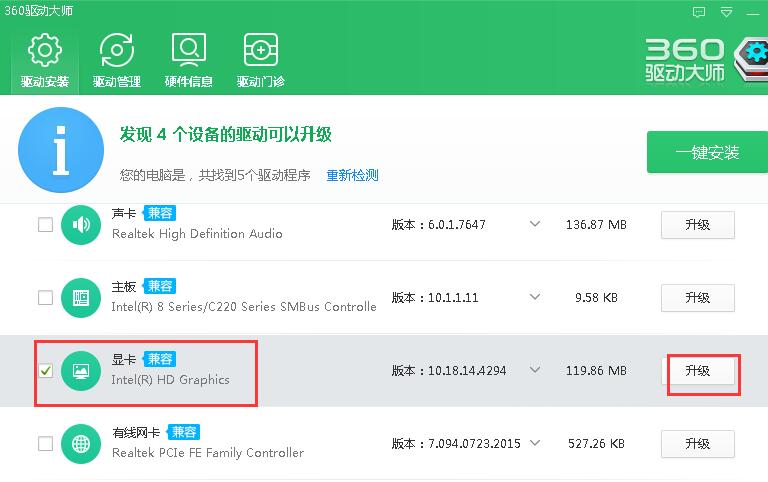Click the 136.87 MB size value
The image size is (768, 482).
(596, 225)
